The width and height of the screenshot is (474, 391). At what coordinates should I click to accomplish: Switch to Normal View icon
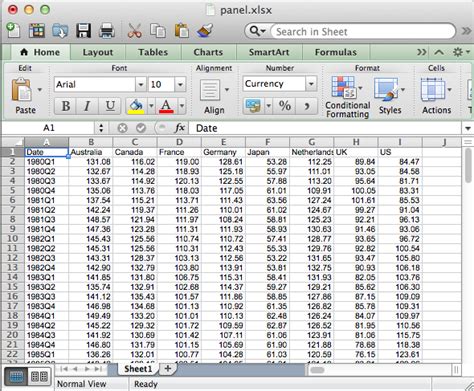(16, 377)
